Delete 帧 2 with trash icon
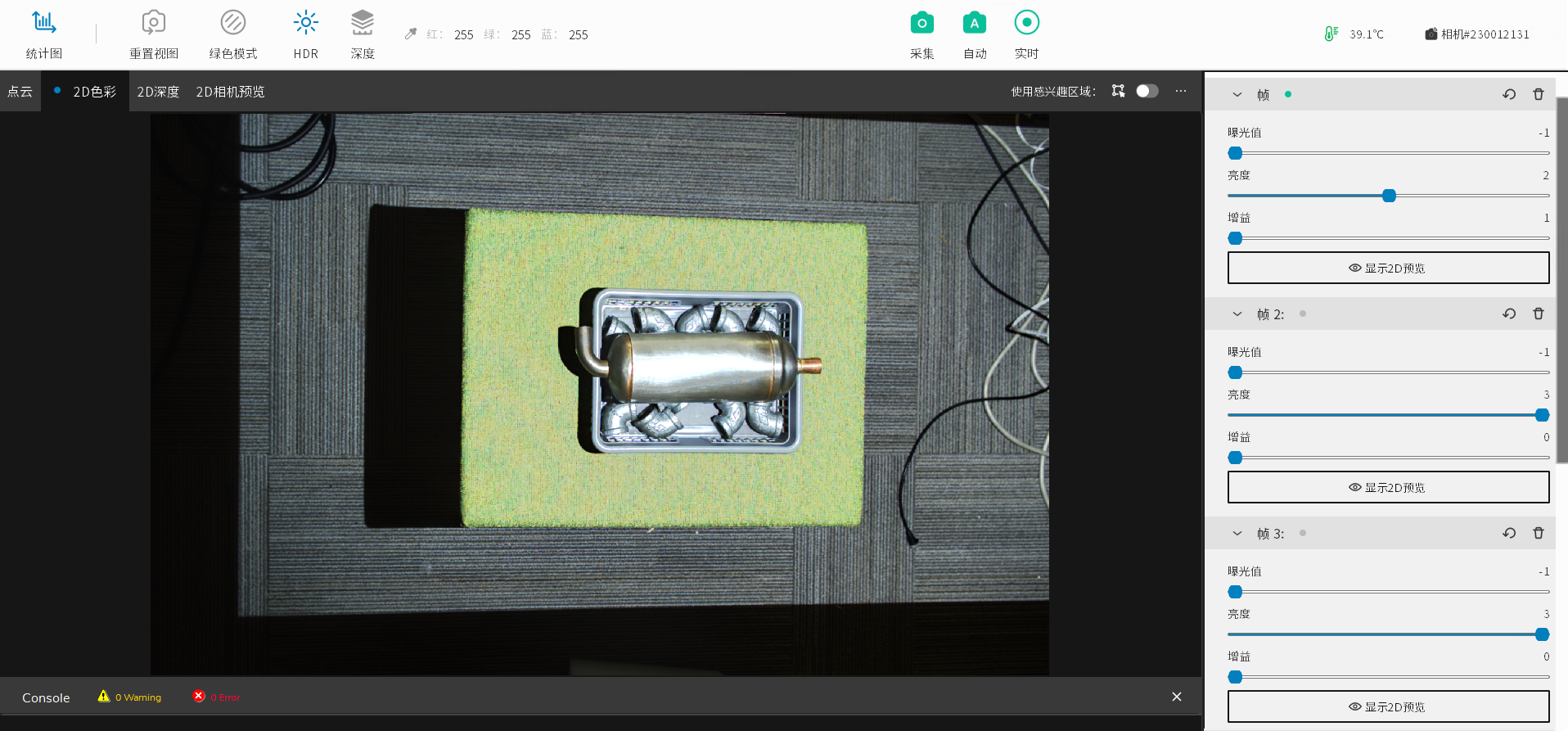 (1538, 314)
